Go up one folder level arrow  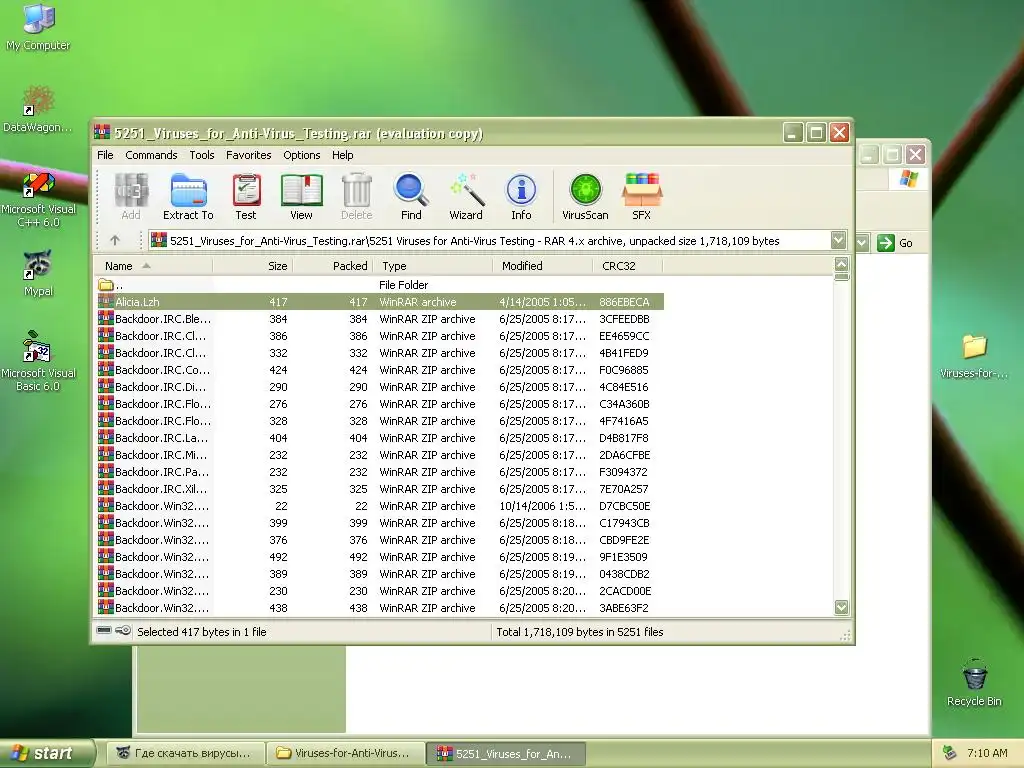click(115, 240)
